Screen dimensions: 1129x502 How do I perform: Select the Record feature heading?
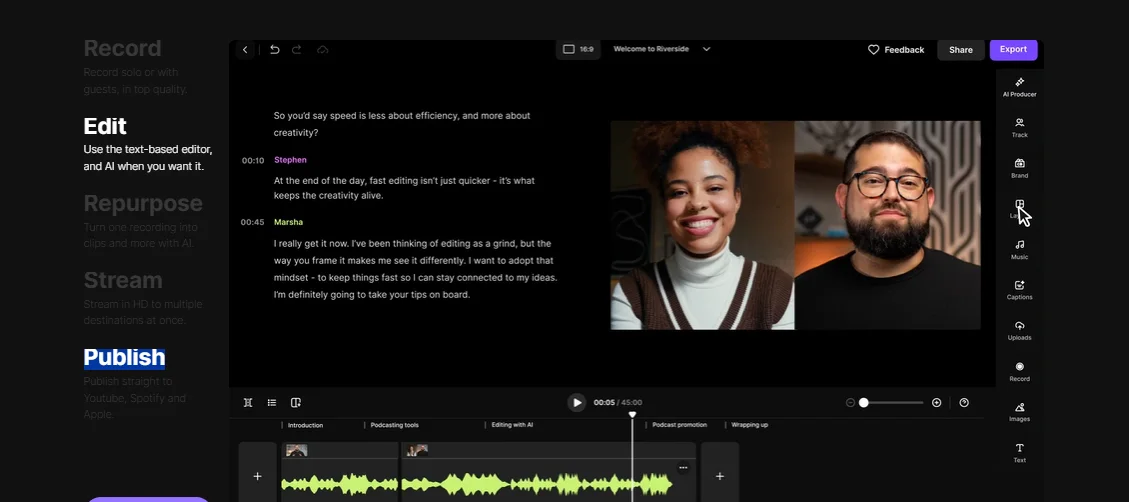point(122,48)
